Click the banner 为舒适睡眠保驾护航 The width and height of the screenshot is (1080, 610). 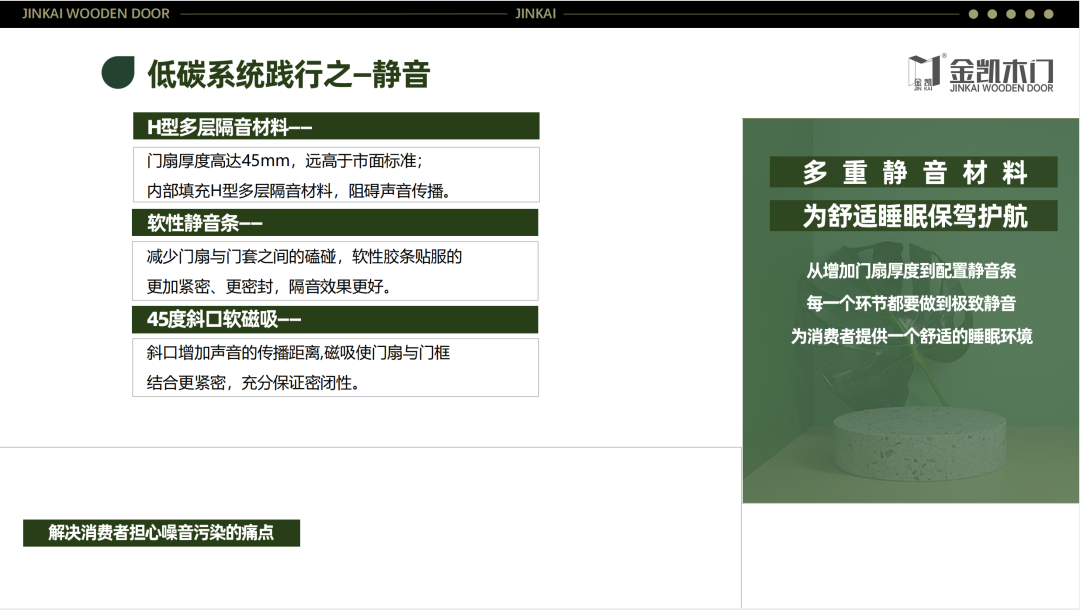coord(913,215)
